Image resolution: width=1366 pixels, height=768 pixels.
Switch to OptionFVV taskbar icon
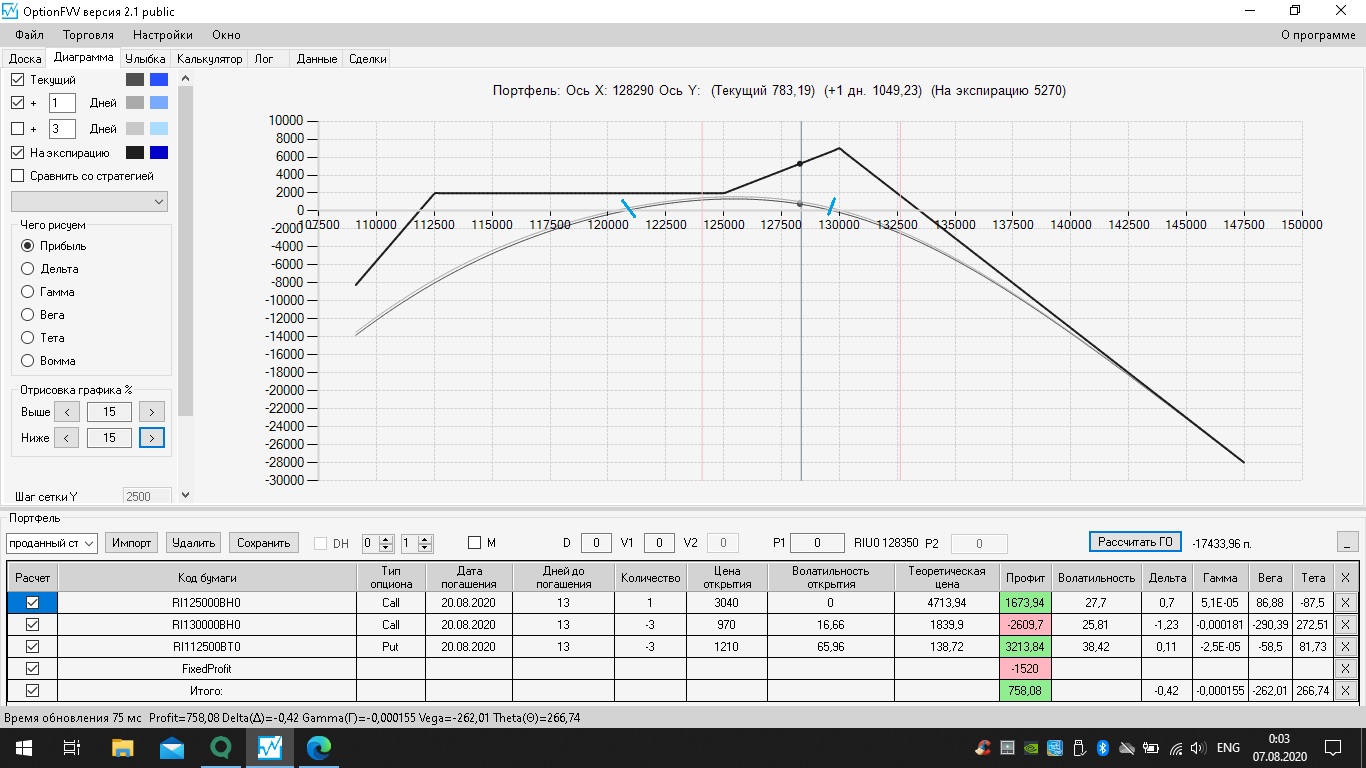point(269,748)
